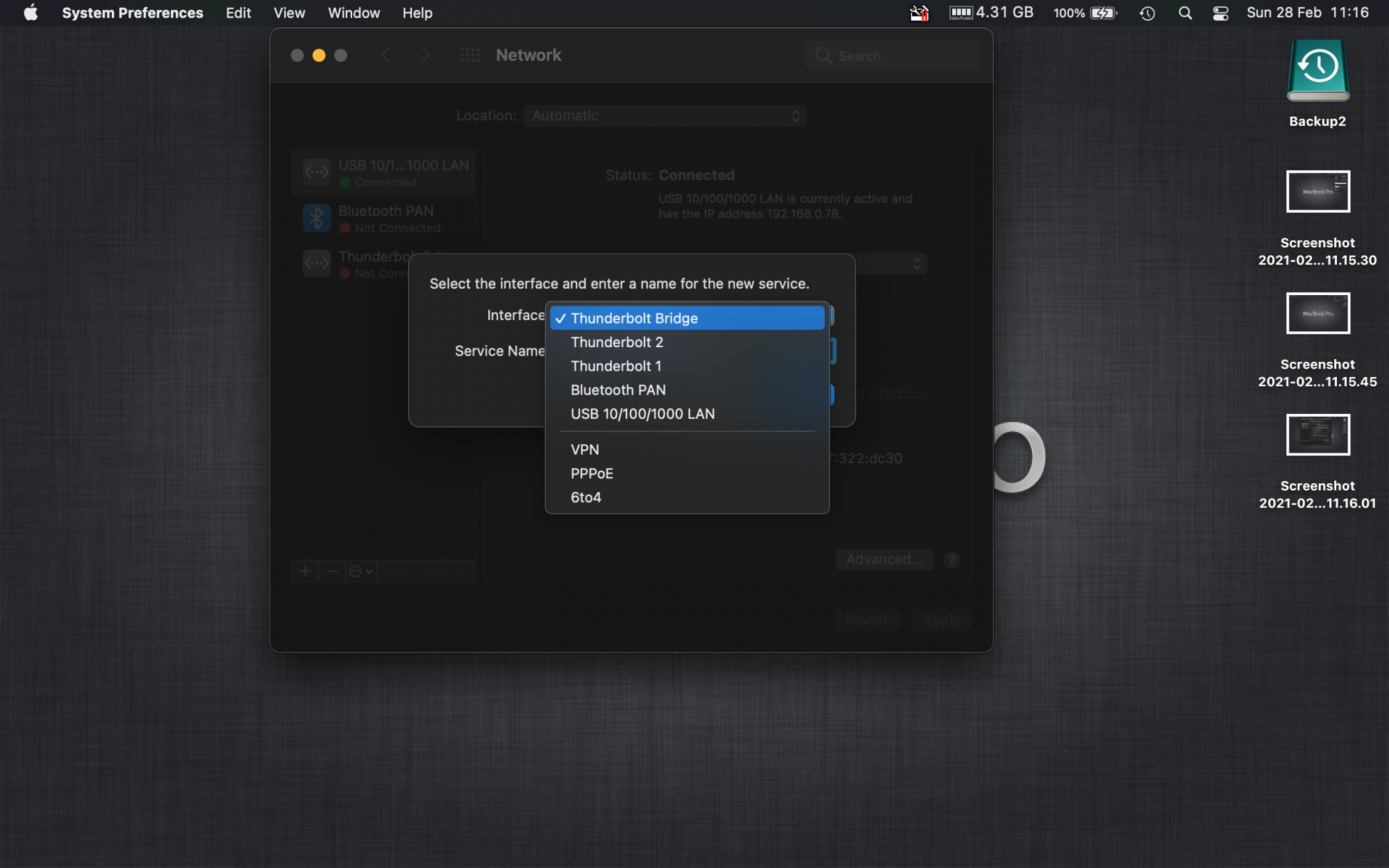Screen dimensions: 1389x868
Task: Select PPPoE interface option
Action: 592,474
